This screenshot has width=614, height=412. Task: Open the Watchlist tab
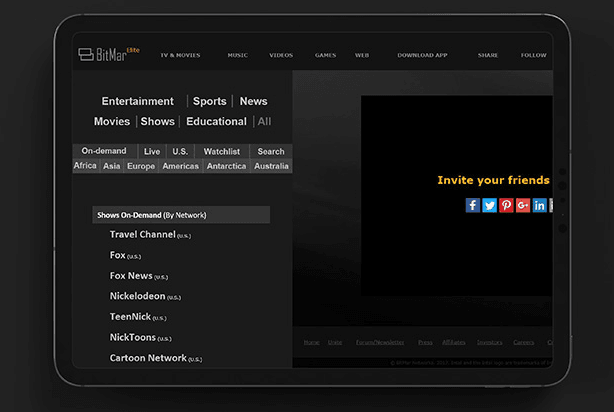221,151
